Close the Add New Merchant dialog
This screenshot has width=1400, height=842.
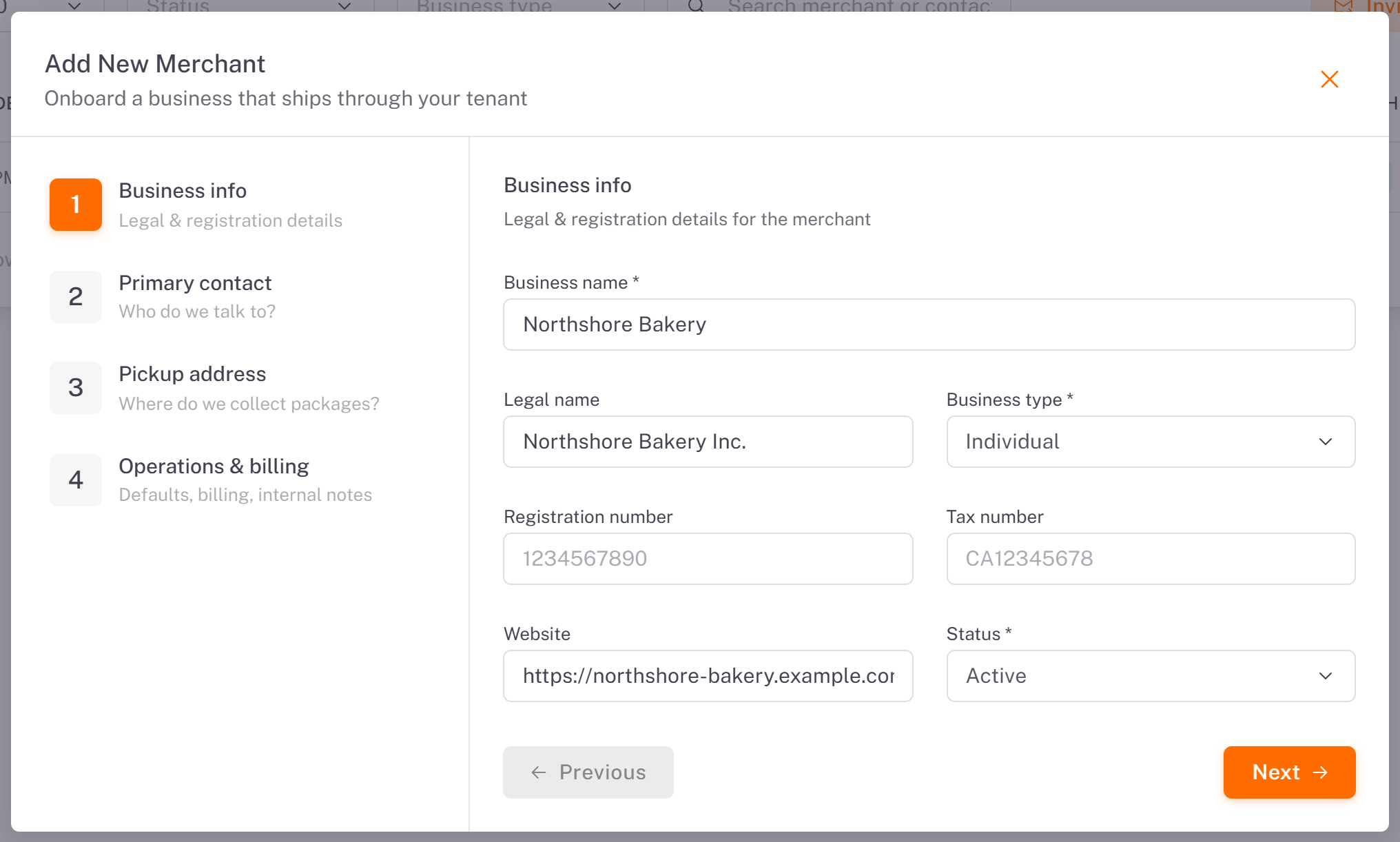click(1329, 79)
